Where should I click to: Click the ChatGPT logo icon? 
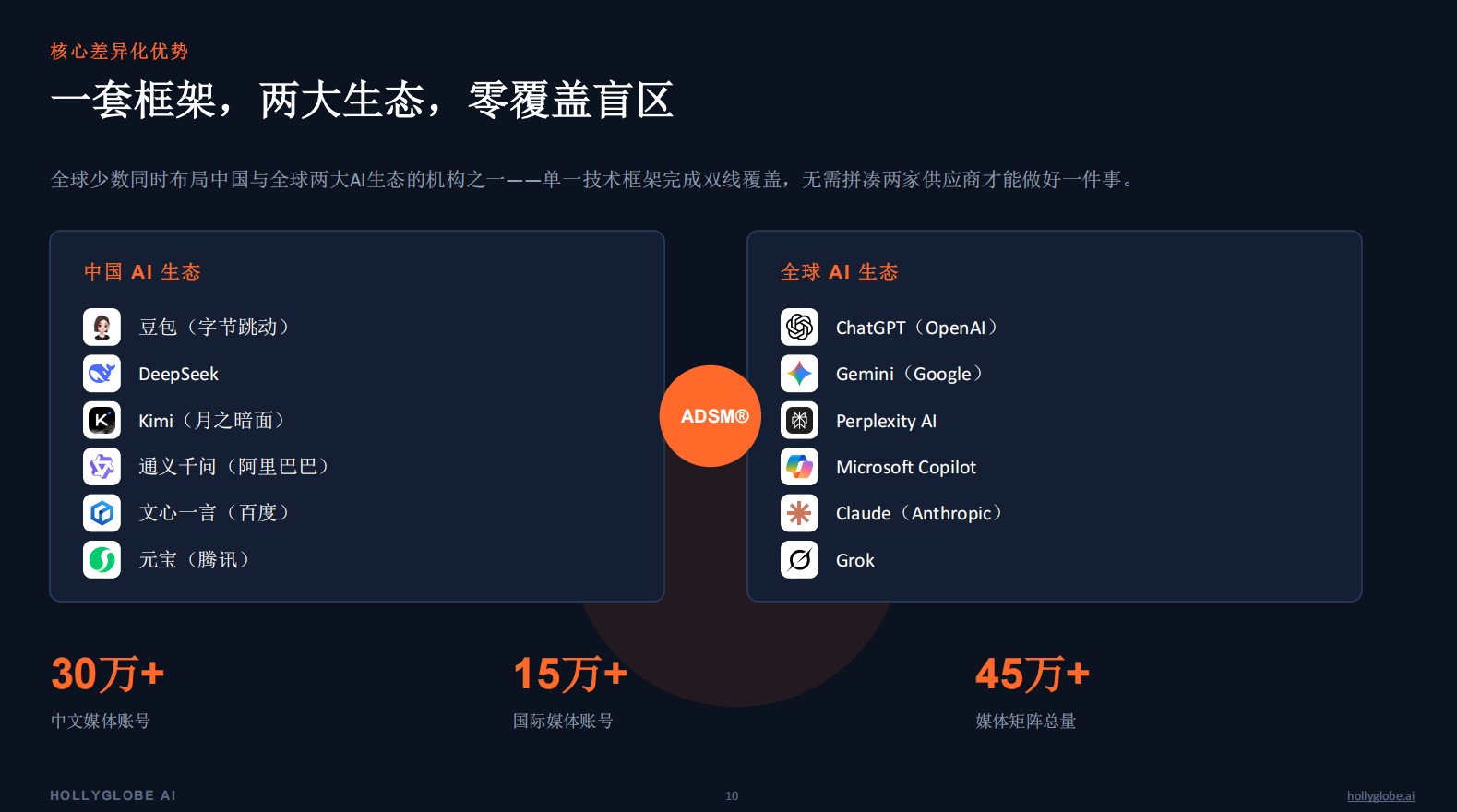tap(799, 327)
